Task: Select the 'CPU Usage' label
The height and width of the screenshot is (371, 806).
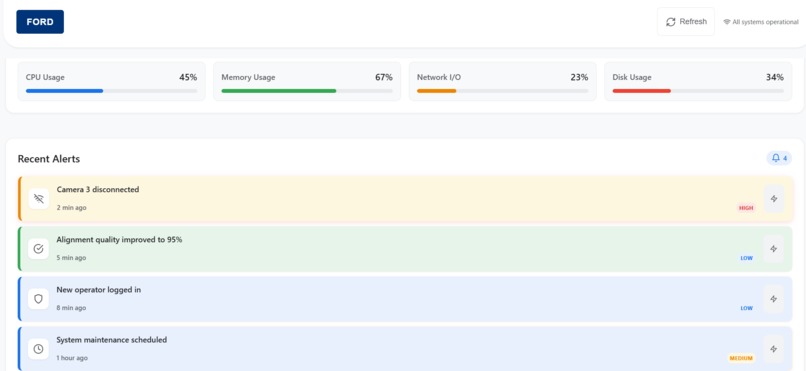Action: [45, 77]
